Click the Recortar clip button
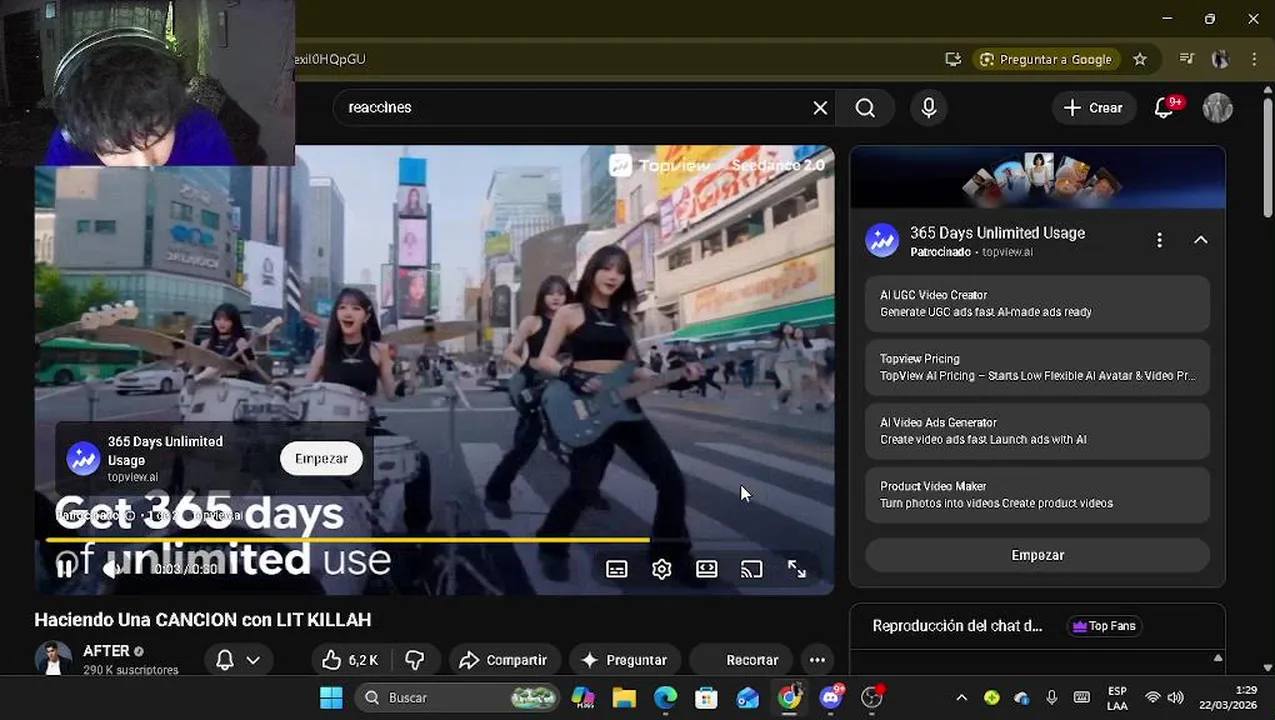The width and height of the screenshot is (1275, 720). click(740, 660)
